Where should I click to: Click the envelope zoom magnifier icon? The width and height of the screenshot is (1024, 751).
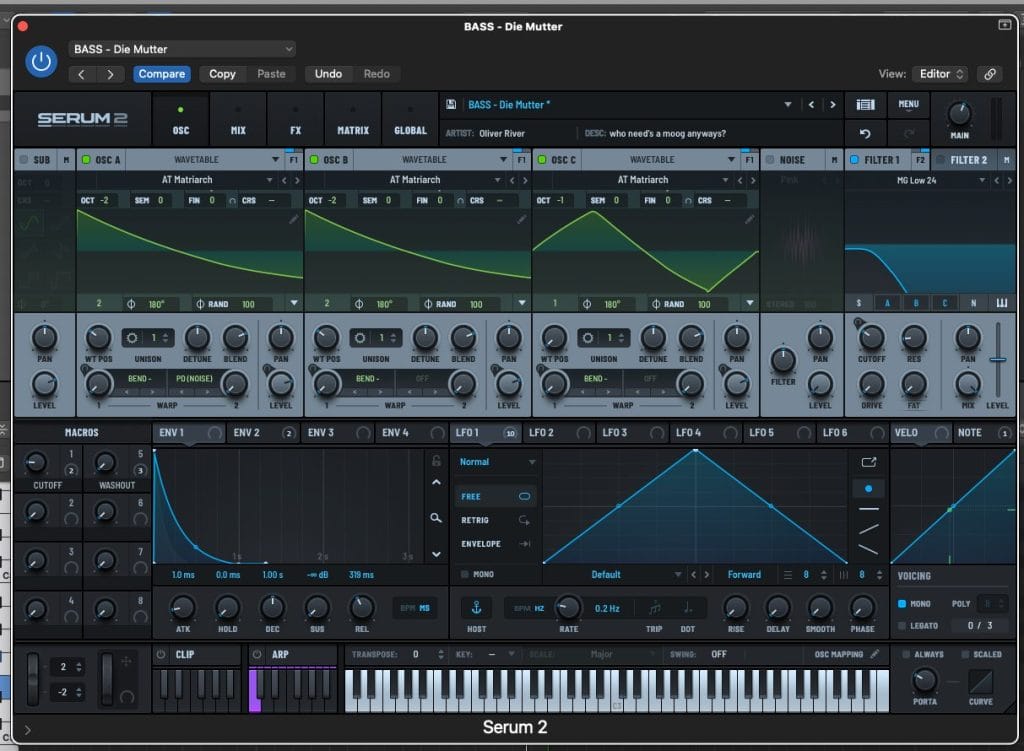[436, 518]
